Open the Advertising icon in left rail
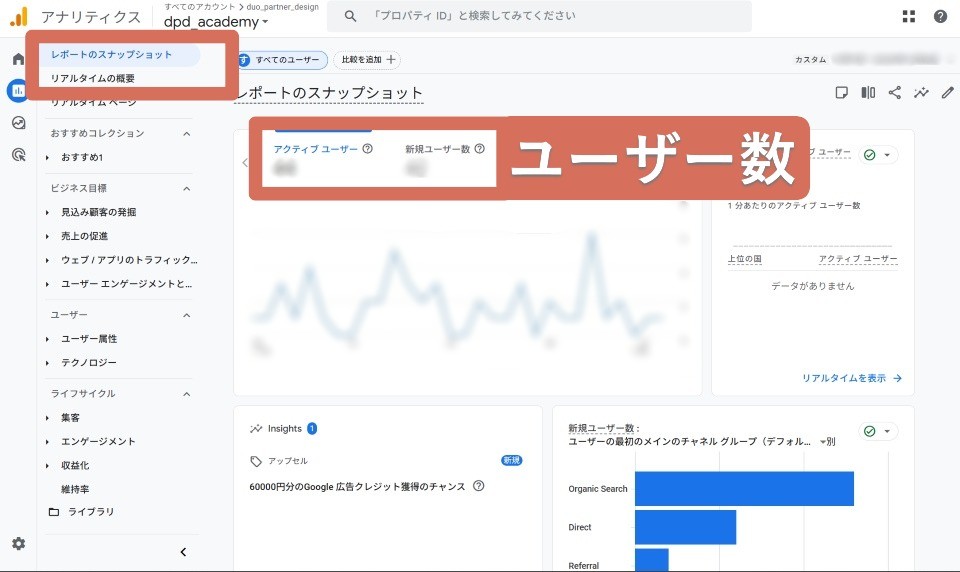960x572 pixels. (x=18, y=155)
